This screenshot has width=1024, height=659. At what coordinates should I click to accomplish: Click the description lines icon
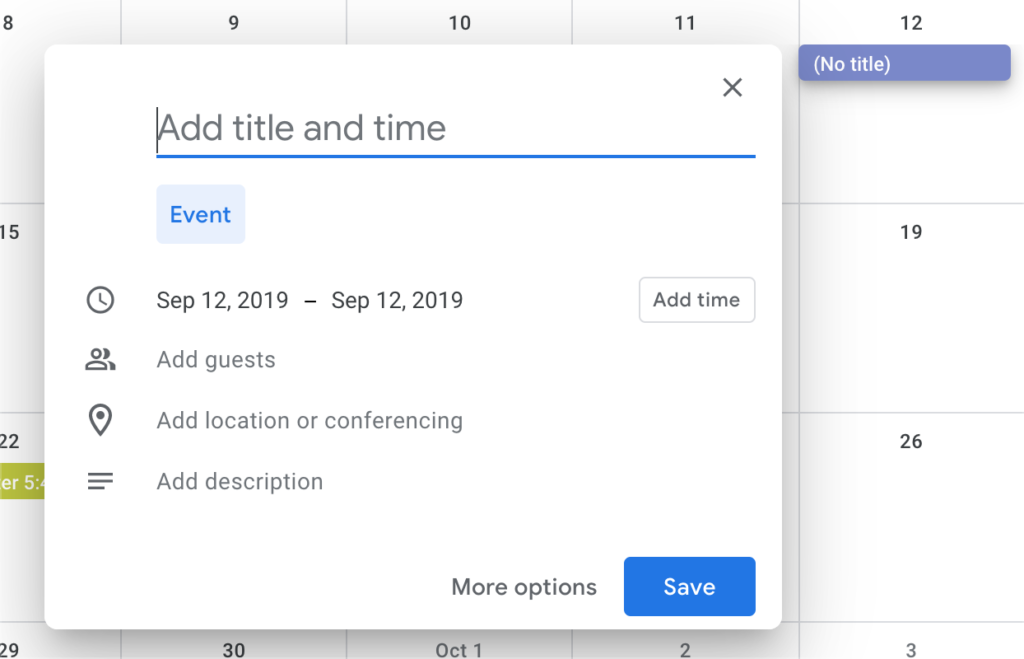(x=100, y=481)
